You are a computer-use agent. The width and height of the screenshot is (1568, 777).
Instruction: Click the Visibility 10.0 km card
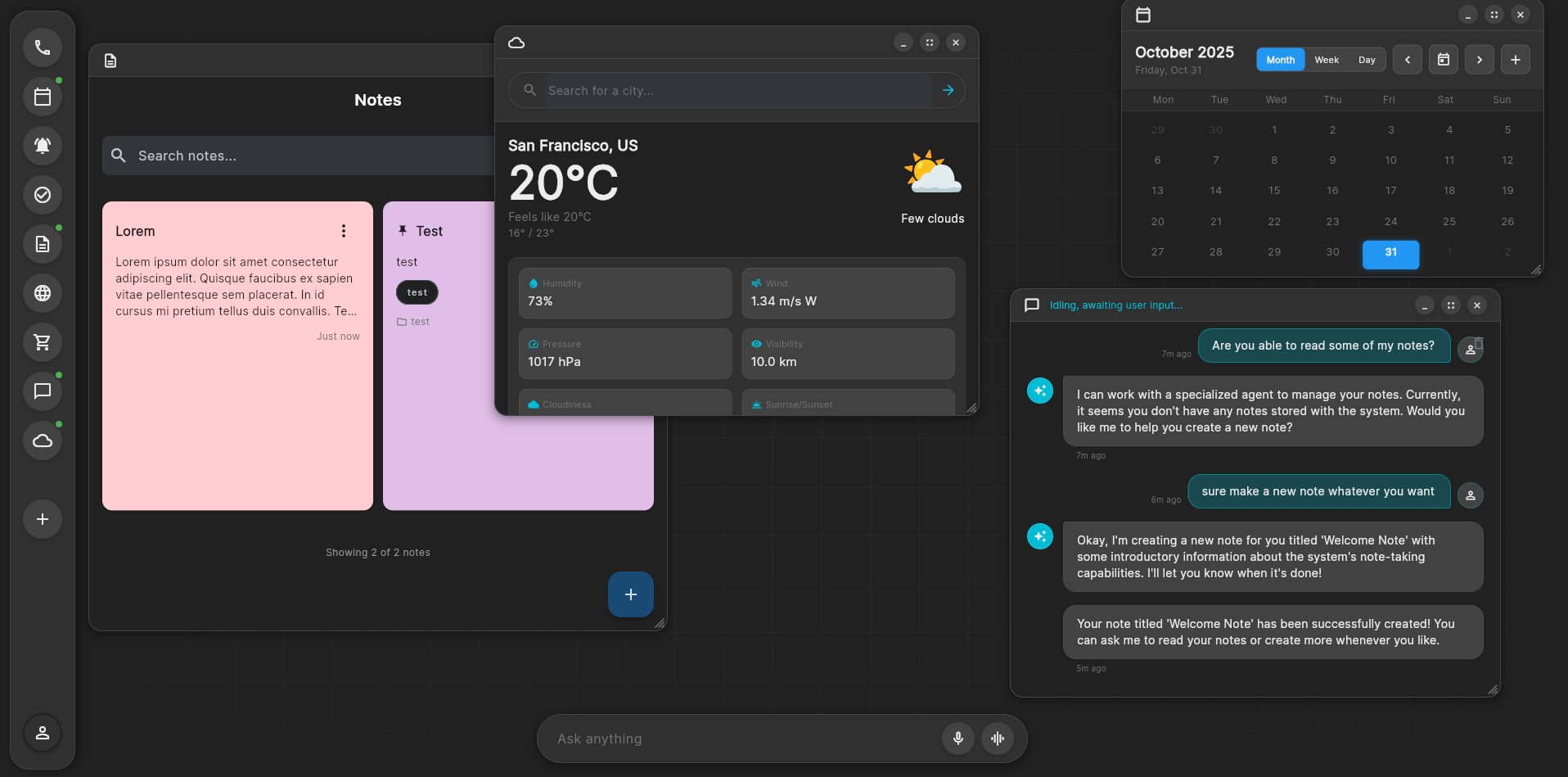pos(848,354)
